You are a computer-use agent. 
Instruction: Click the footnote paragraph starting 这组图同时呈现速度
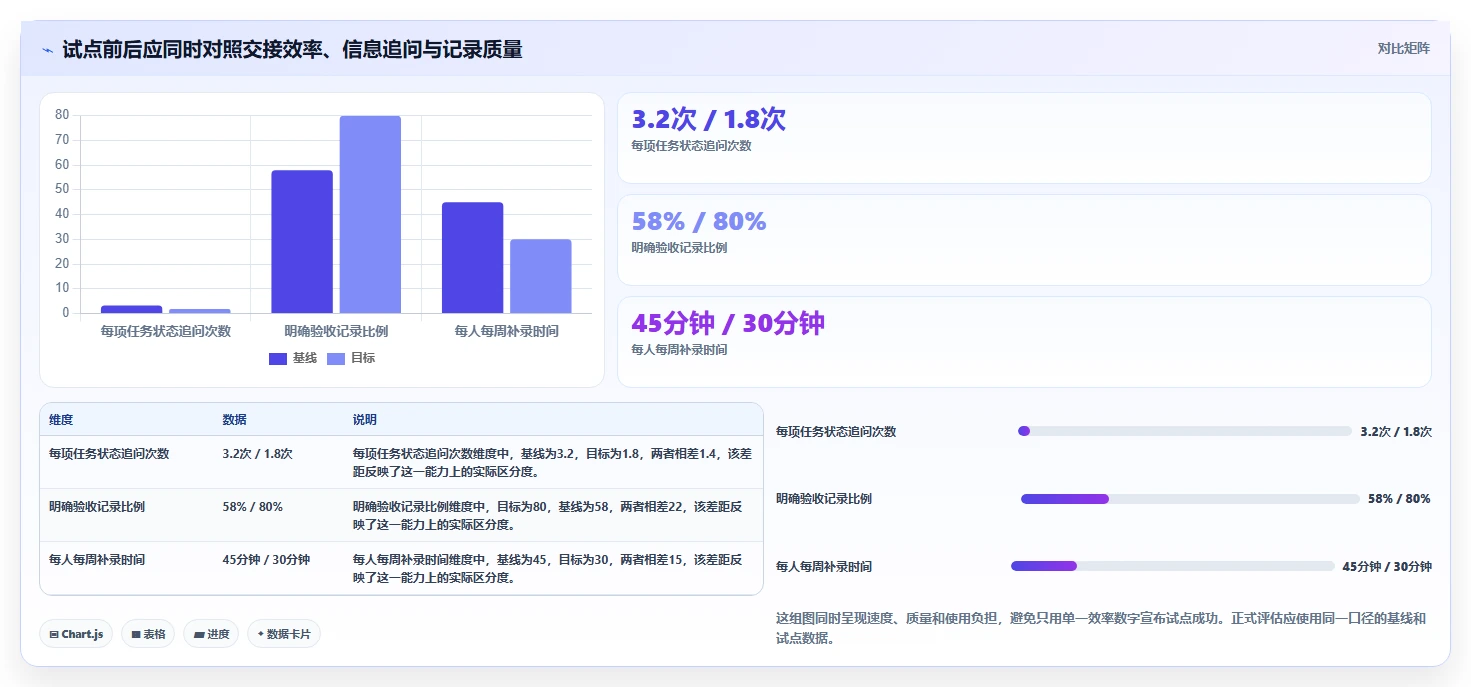[x=1101, y=629]
